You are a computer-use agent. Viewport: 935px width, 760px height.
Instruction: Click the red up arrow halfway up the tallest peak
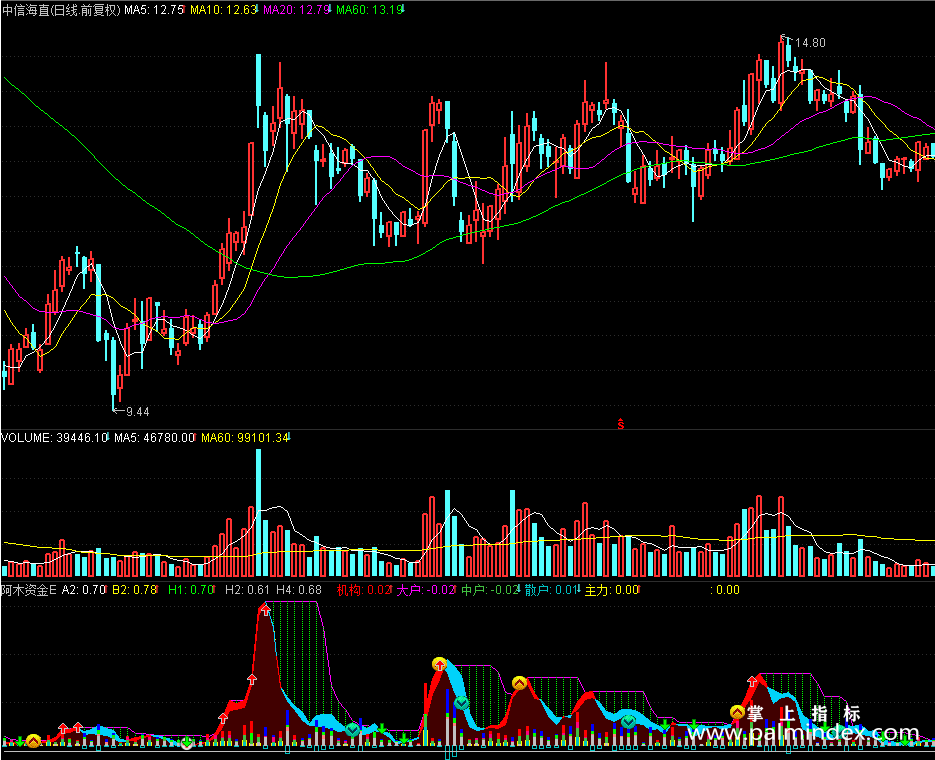click(x=252, y=679)
